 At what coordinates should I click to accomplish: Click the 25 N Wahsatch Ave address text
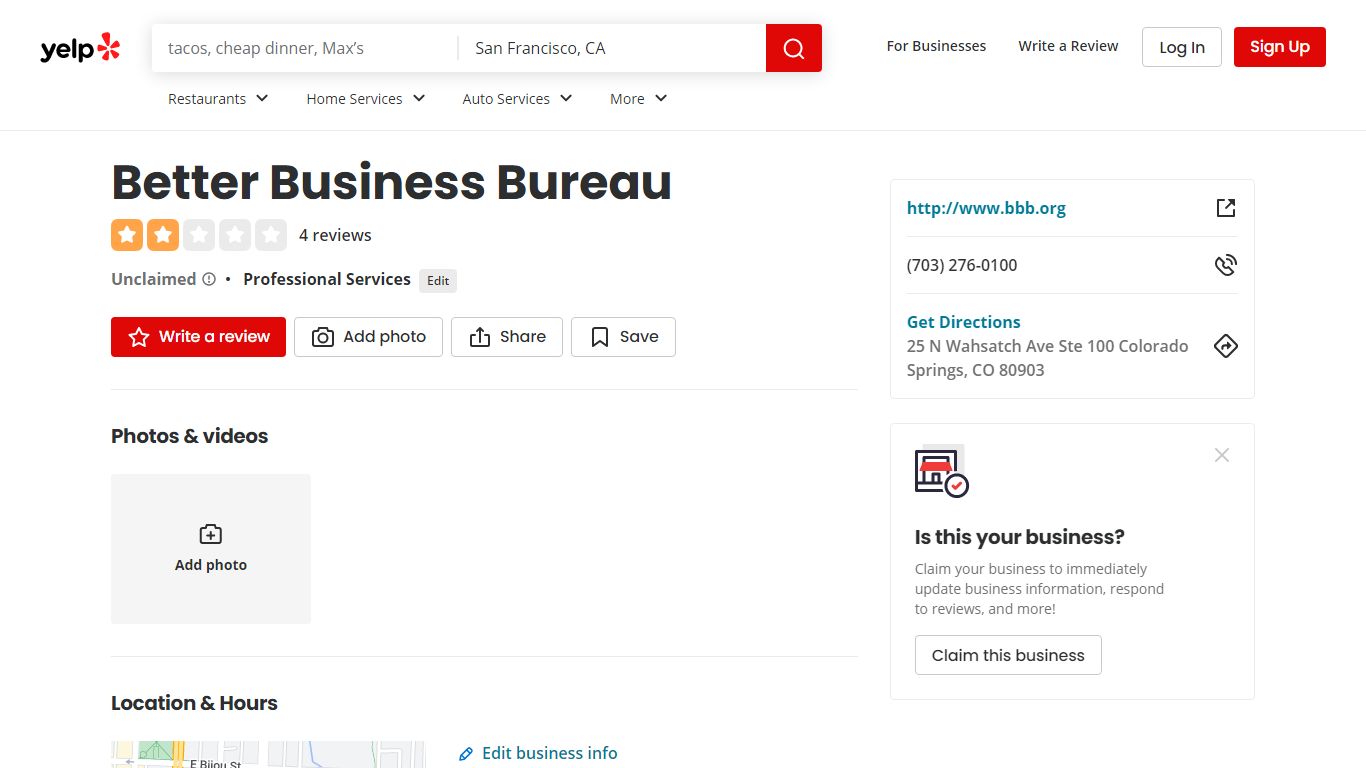tap(1047, 358)
